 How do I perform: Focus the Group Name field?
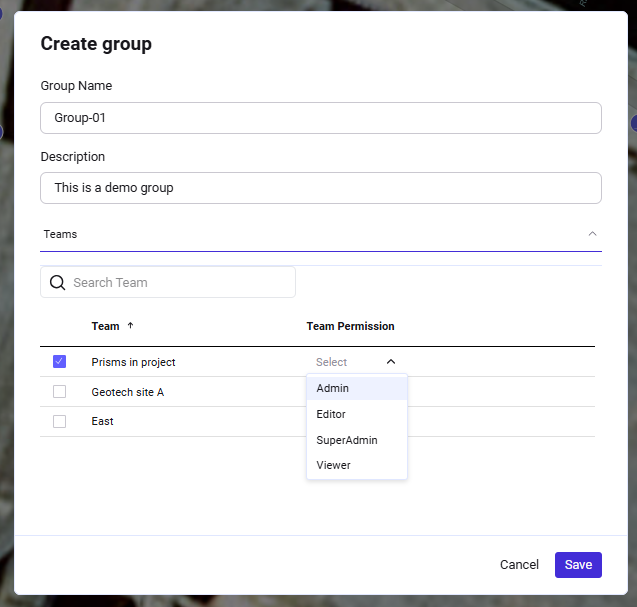point(320,118)
